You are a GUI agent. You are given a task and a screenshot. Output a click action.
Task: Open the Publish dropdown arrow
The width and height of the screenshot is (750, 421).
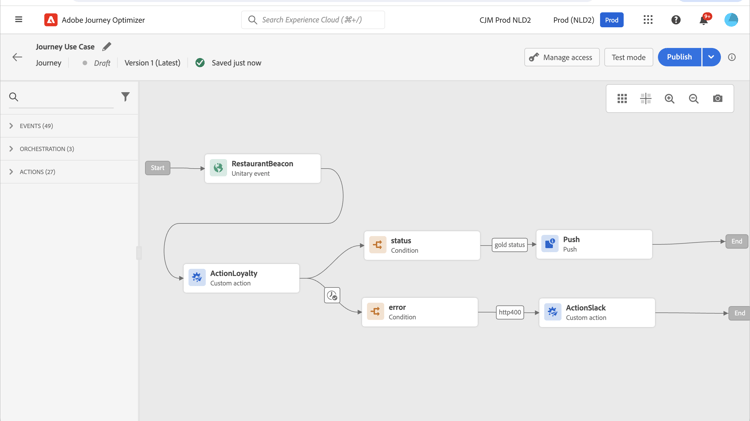pyautogui.click(x=711, y=57)
